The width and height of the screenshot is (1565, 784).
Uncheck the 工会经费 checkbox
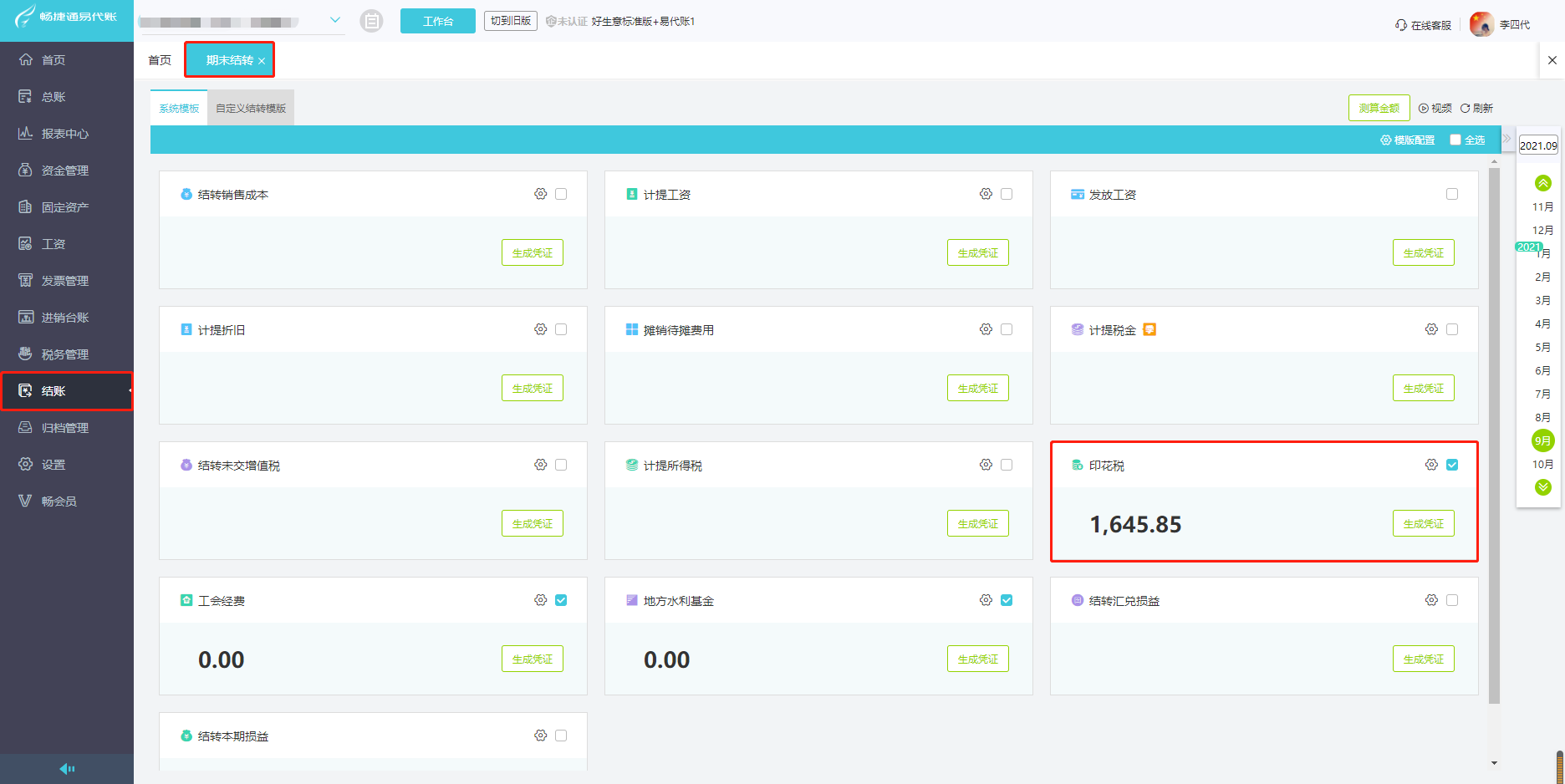point(561,600)
